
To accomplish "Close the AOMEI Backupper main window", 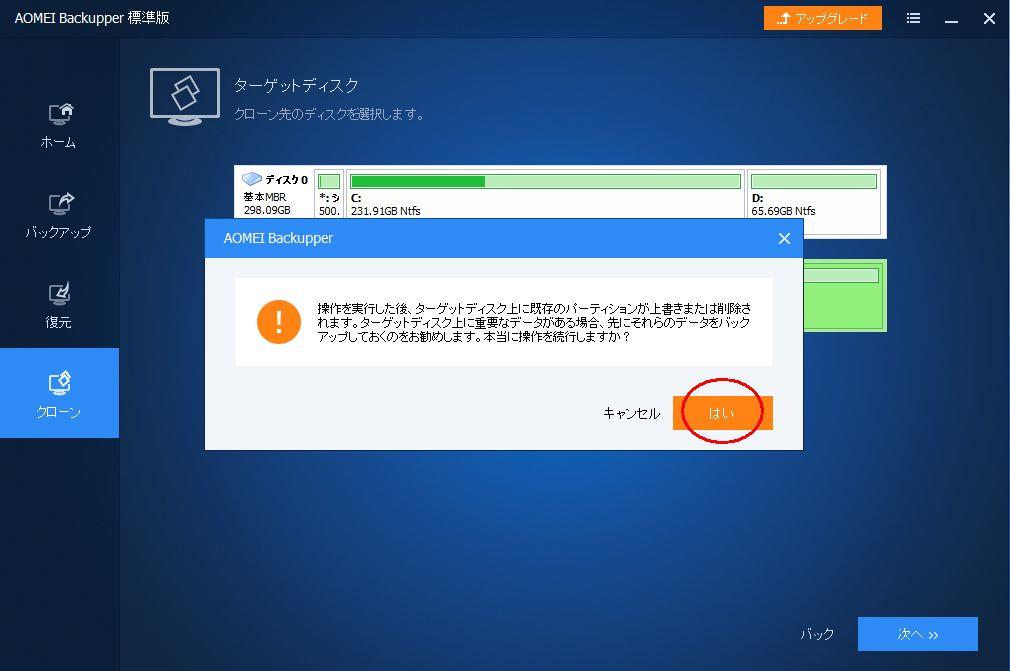I will [x=989, y=18].
